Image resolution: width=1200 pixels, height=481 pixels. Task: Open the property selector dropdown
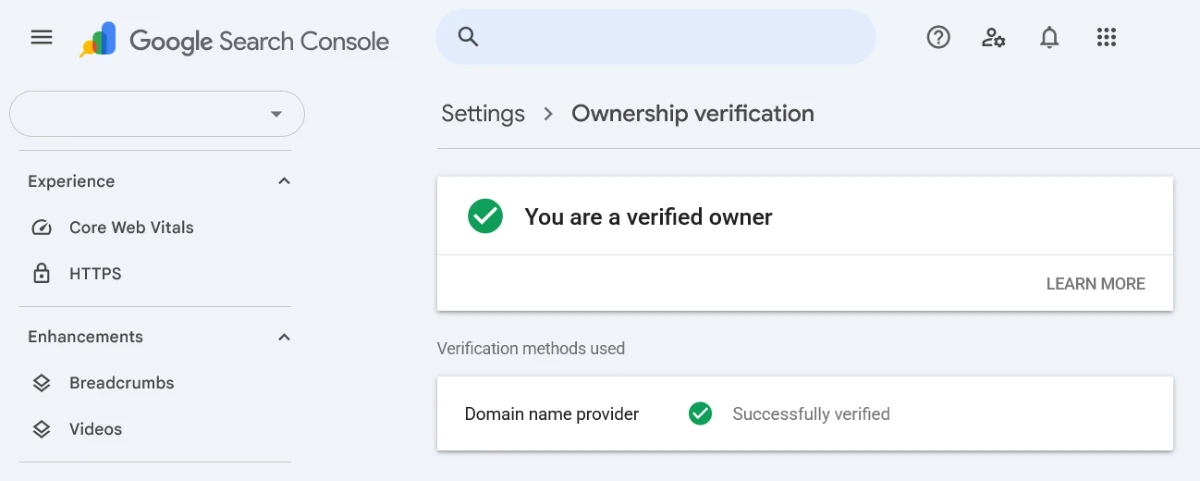click(157, 114)
